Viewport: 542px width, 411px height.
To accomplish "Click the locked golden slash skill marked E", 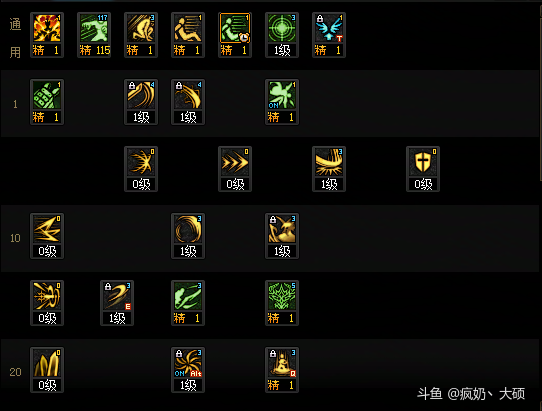I will click(x=117, y=303).
